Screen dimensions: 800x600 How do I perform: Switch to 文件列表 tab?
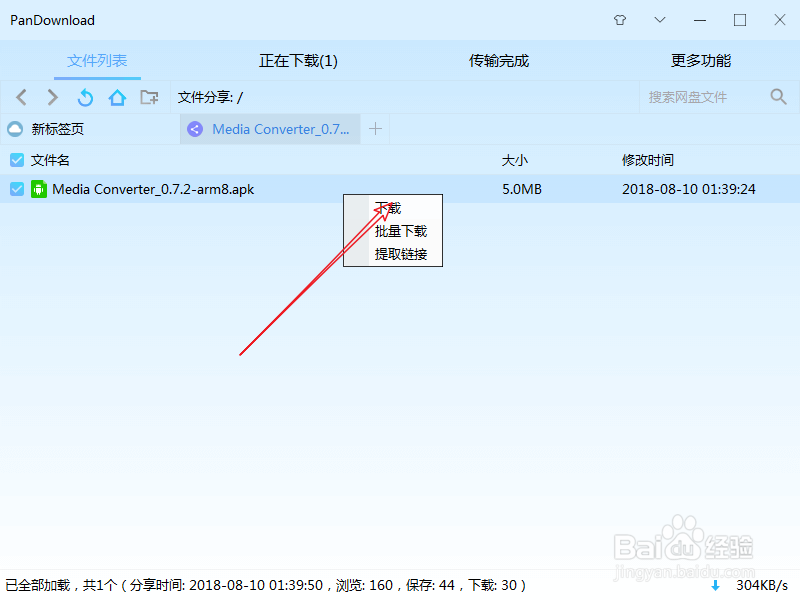coord(97,61)
